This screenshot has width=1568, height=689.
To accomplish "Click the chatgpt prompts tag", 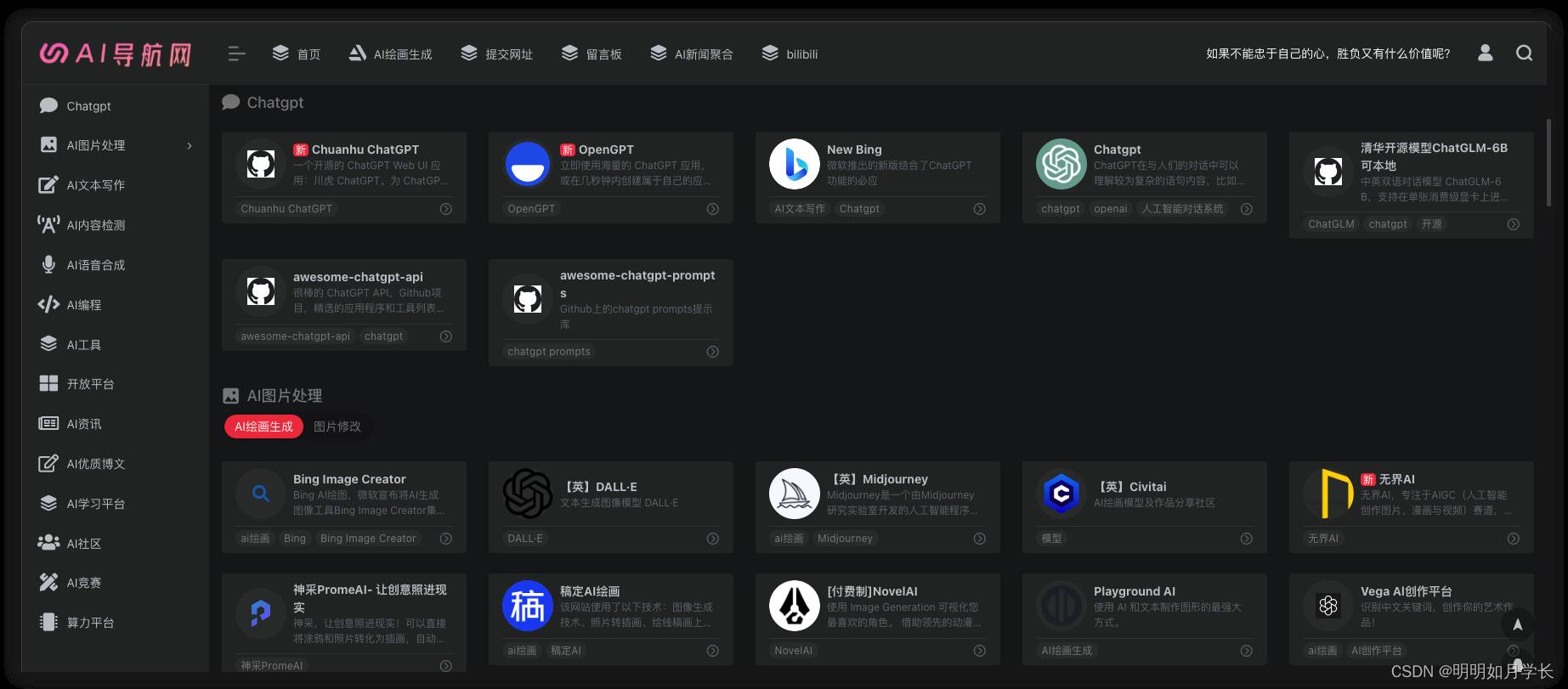I will [x=549, y=352].
